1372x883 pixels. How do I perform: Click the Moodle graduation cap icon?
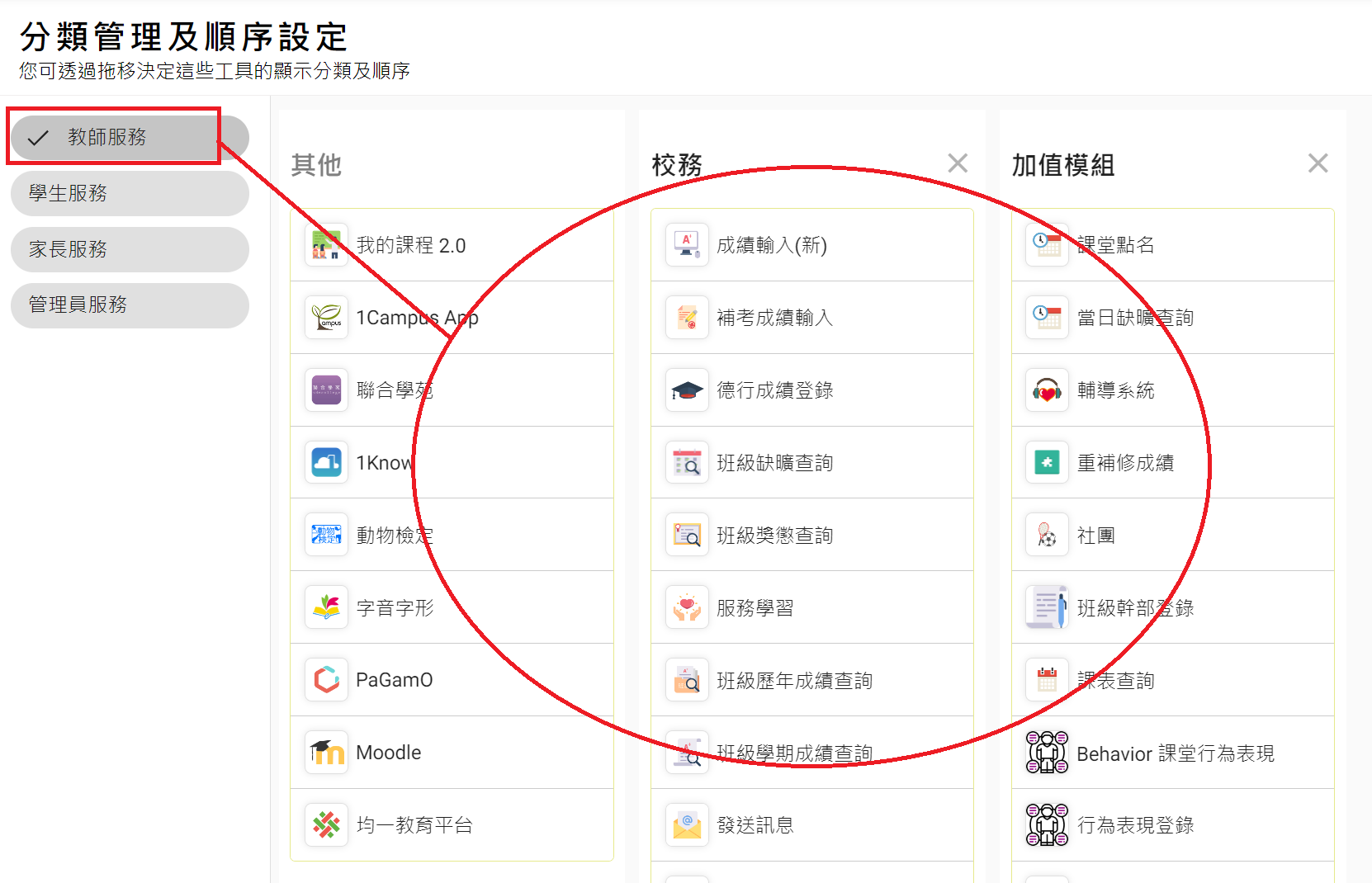(326, 753)
